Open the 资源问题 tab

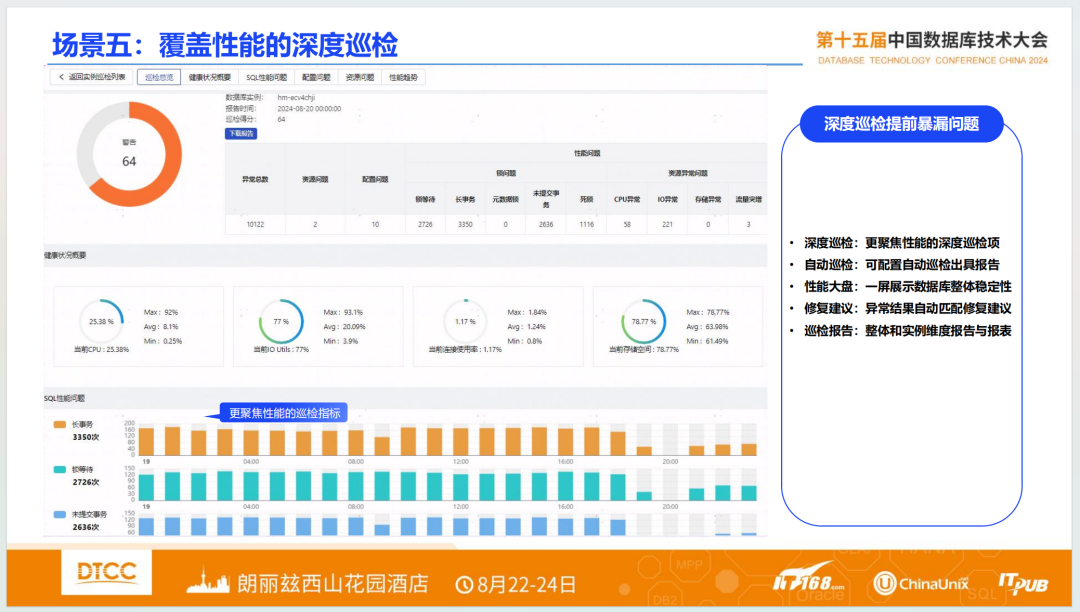pos(360,77)
